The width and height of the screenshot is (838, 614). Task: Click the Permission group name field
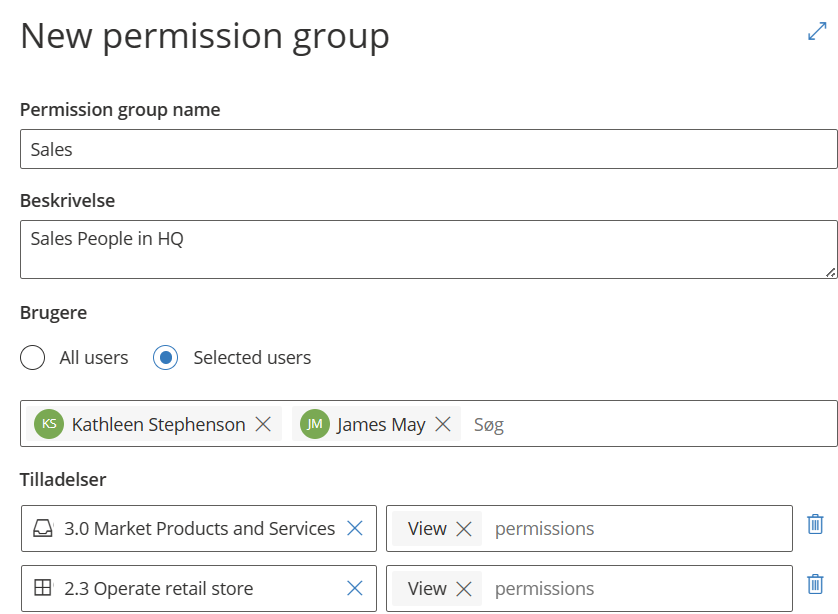[x=428, y=150]
